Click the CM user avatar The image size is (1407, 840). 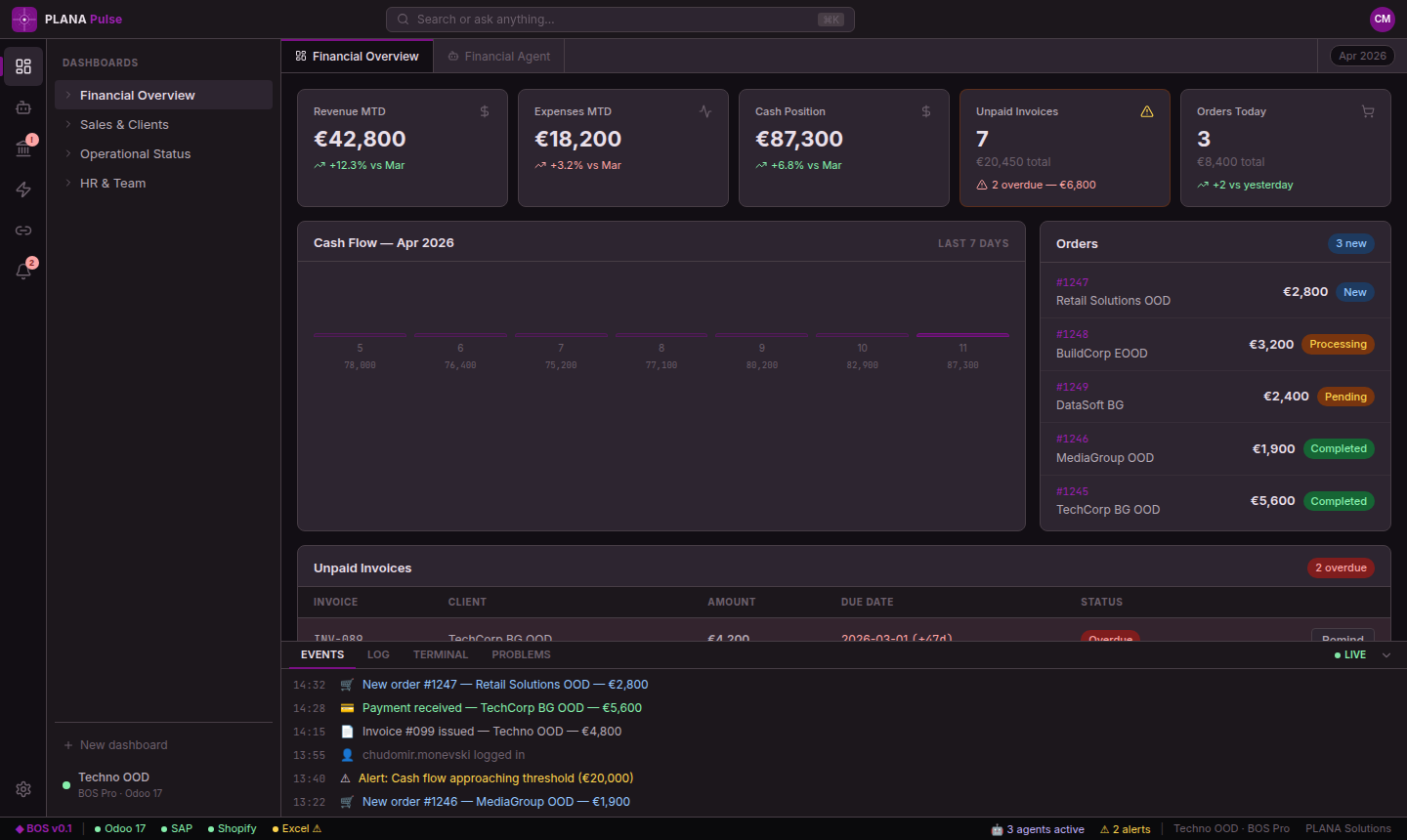[x=1382, y=19]
